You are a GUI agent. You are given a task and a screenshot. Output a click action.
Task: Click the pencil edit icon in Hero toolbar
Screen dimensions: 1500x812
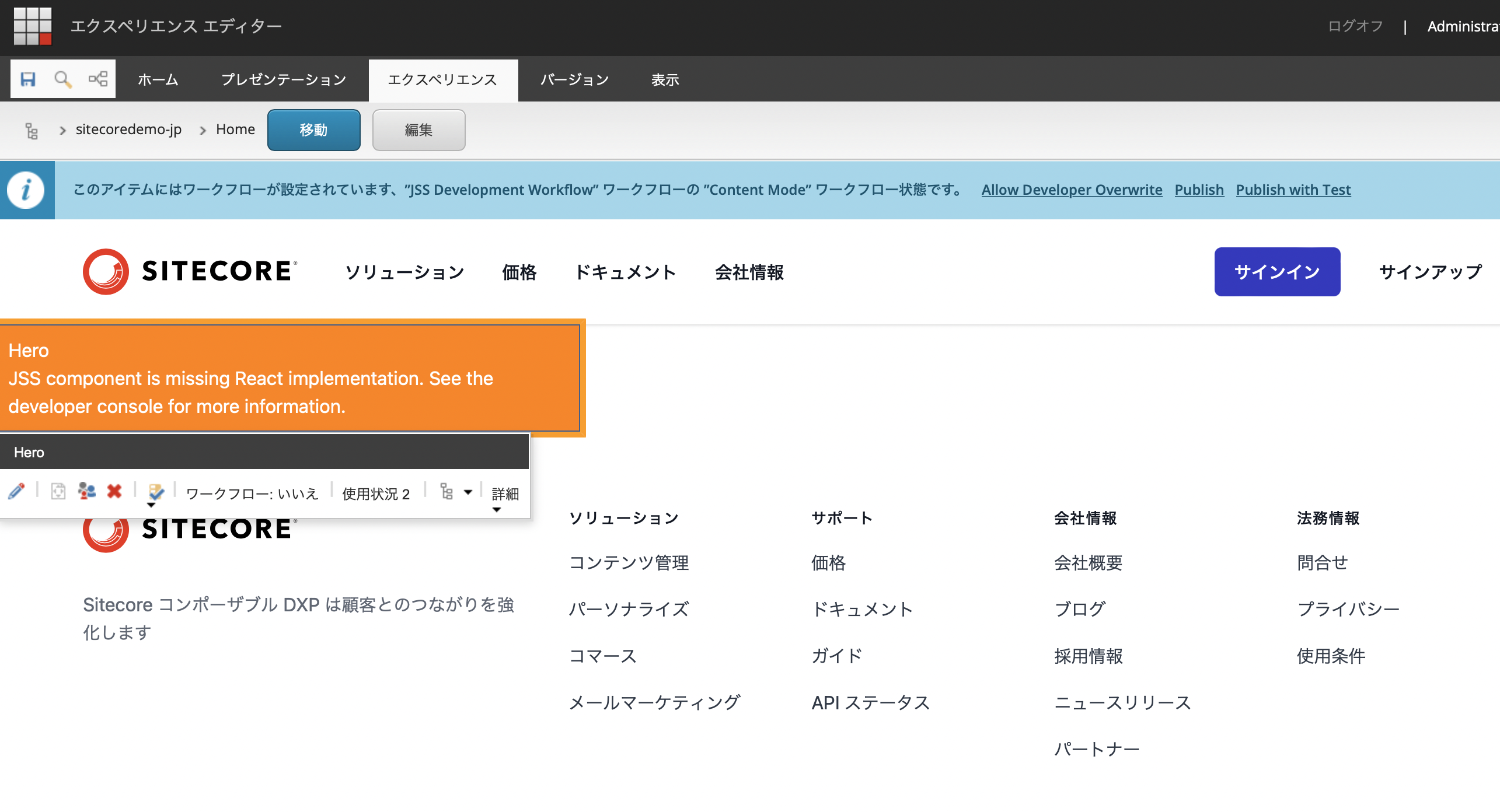pyautogui.click(x=16, y=491)
